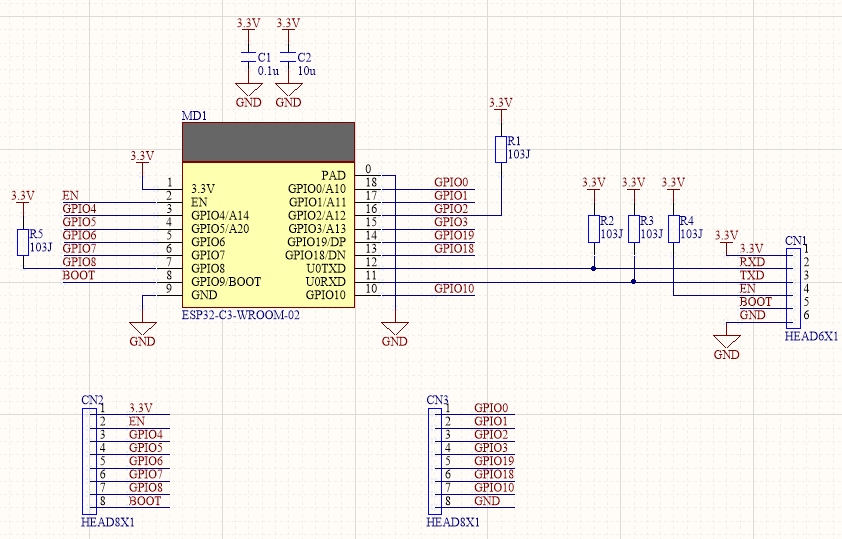The image size is (842, 539).
Task: Click the GND symbol near connector CN1
Action: [727, 347]
